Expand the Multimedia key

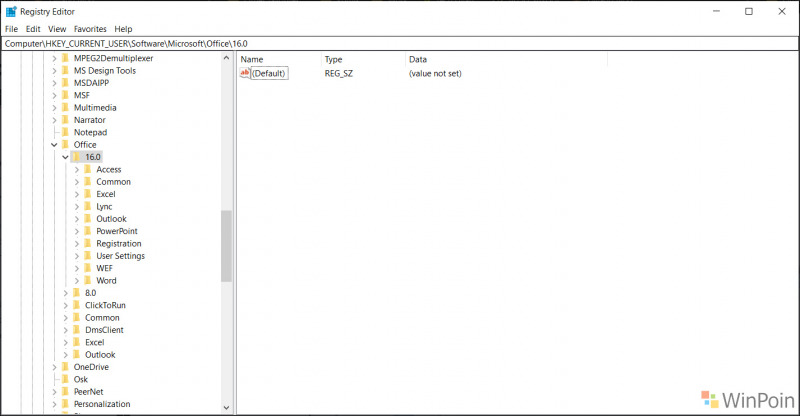(x=54, y=108)
